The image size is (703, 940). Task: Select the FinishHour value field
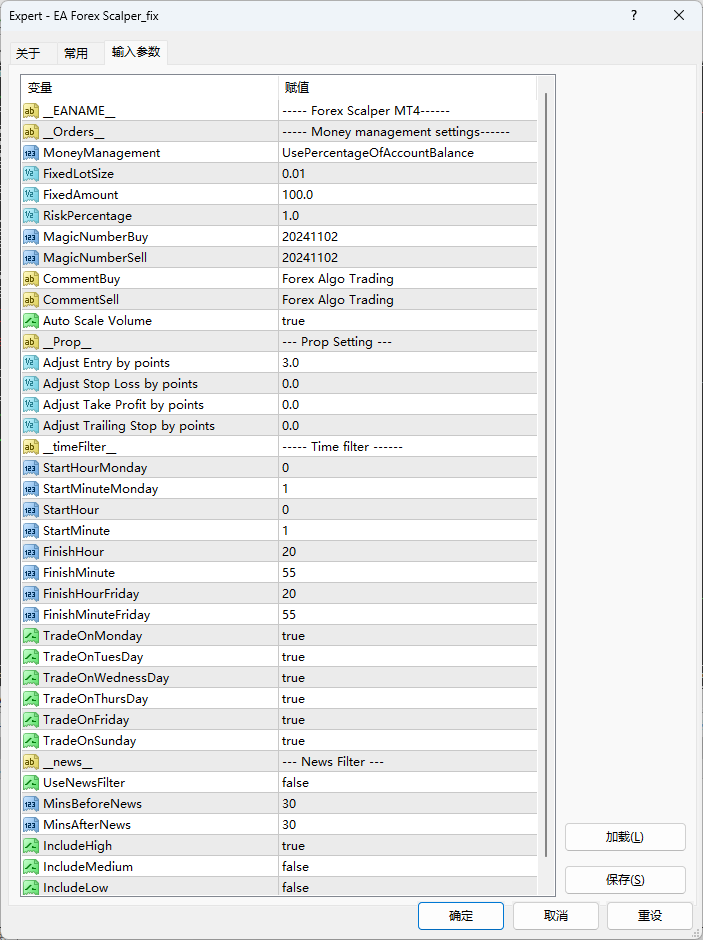[408, 552]
